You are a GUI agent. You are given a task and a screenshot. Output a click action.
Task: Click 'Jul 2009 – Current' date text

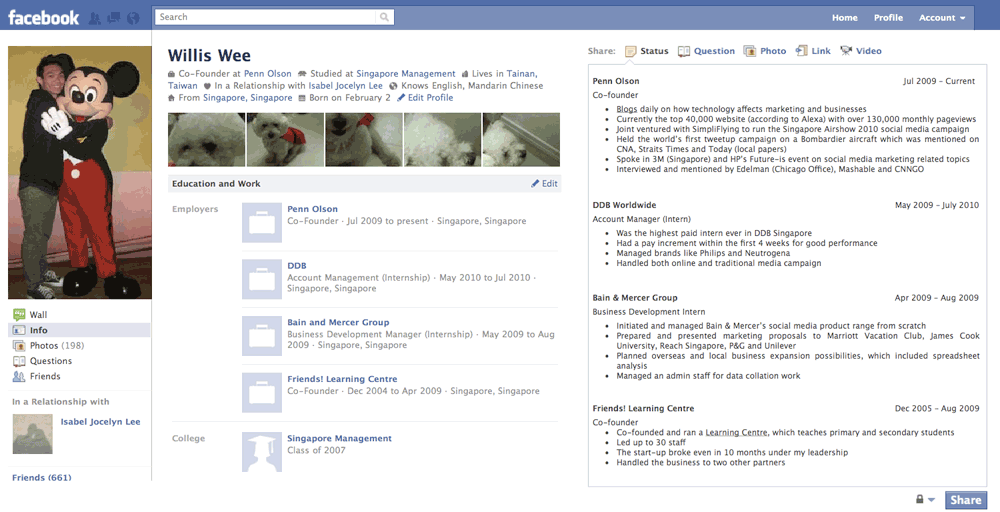click(939, 81)
